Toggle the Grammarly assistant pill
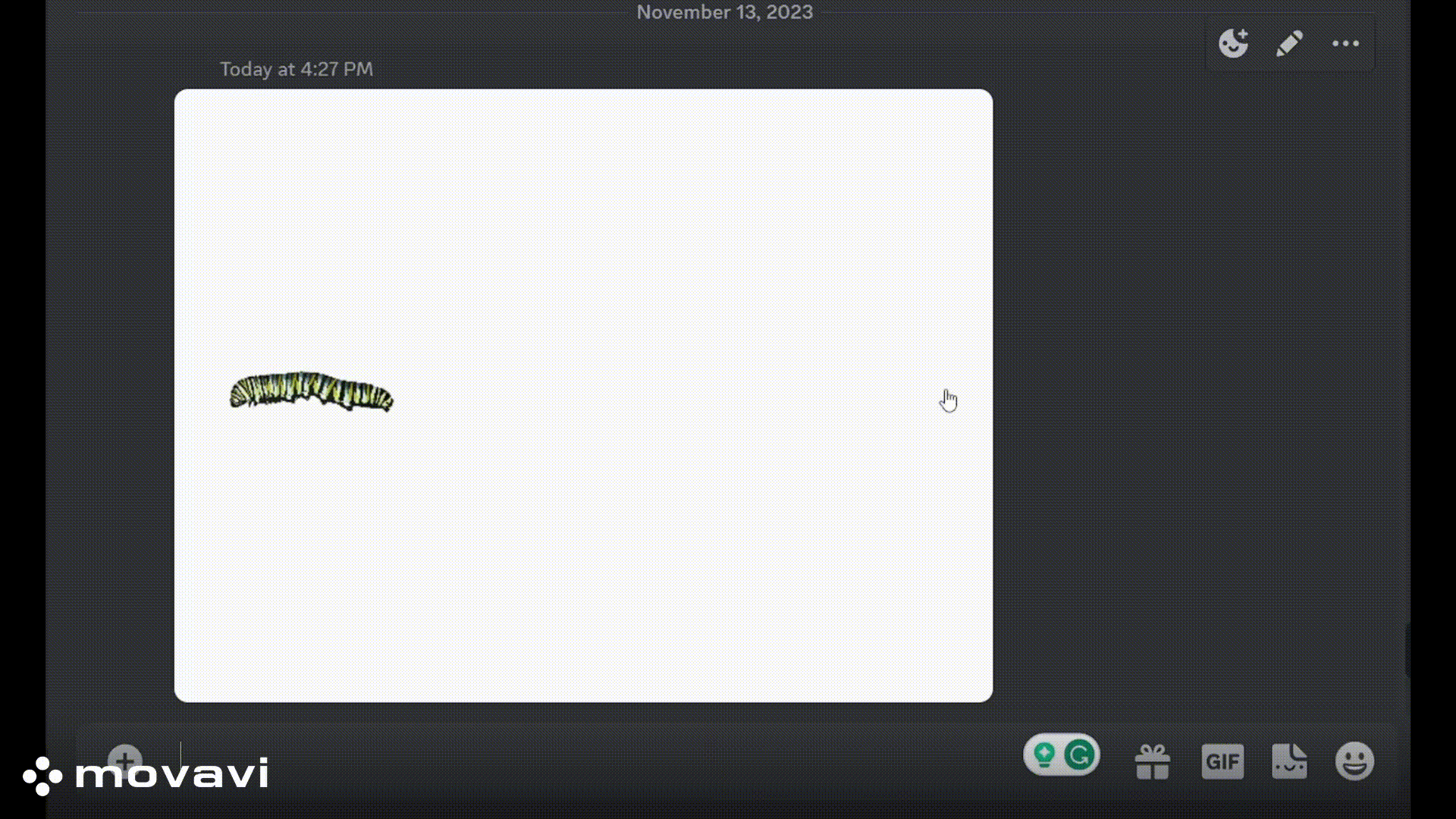The image size is (1456, 819). 1062,753
